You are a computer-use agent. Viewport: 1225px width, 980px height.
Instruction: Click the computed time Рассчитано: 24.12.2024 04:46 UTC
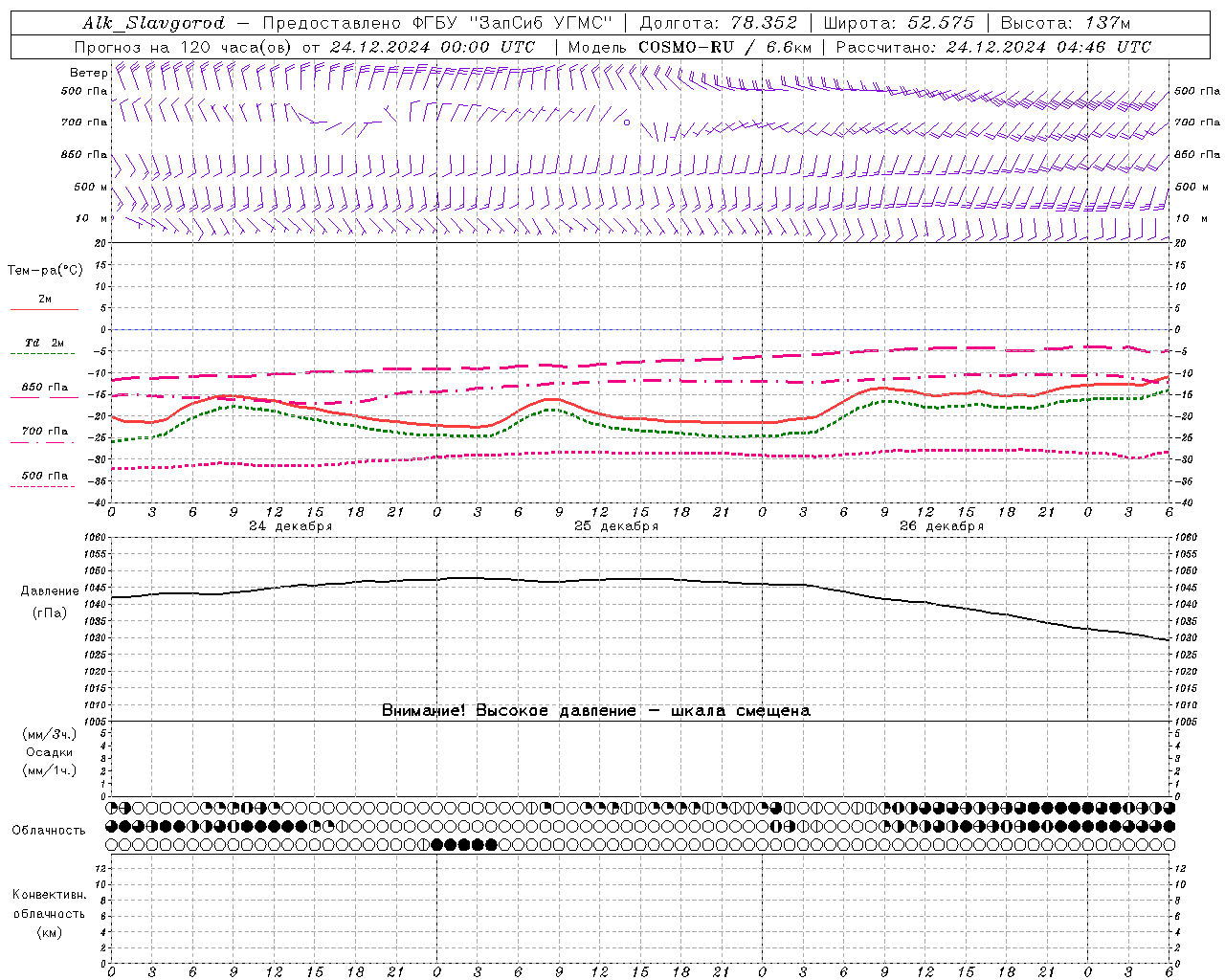[993, 47]
